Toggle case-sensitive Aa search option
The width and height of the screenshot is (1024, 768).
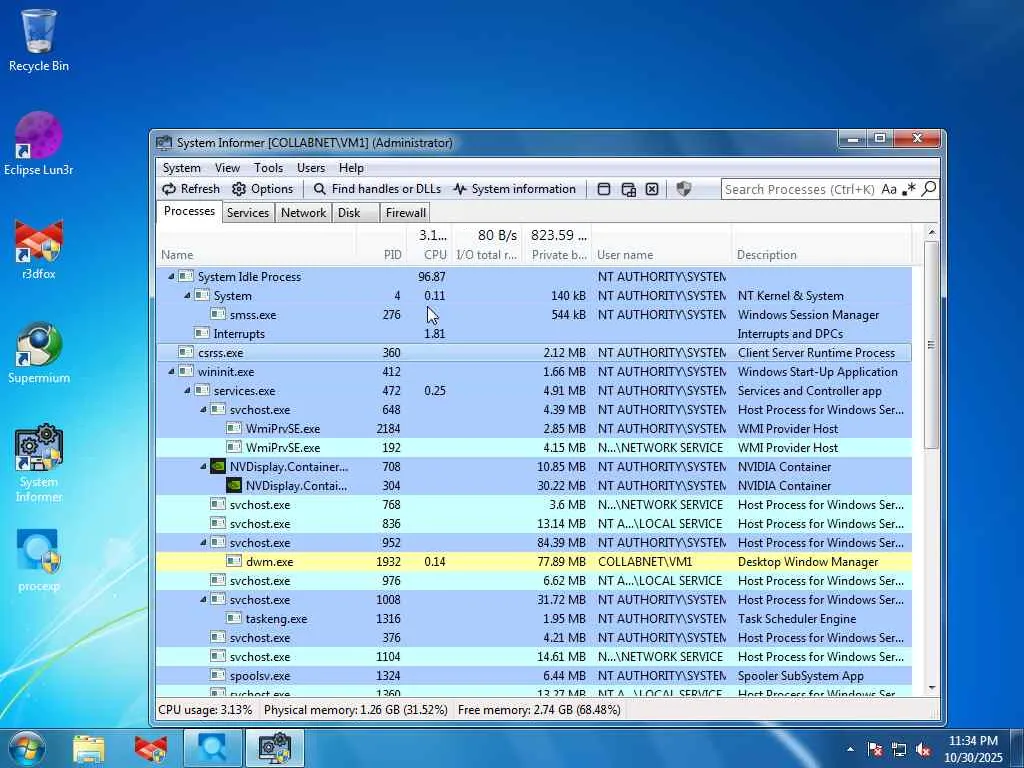[x=889, y=189]
